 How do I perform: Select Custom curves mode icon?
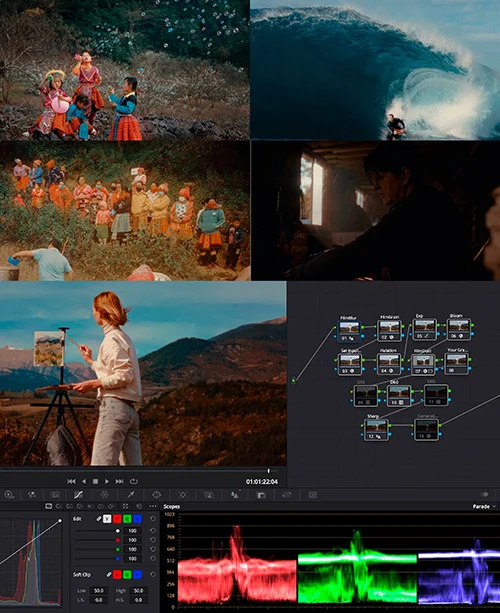[48, 506]
